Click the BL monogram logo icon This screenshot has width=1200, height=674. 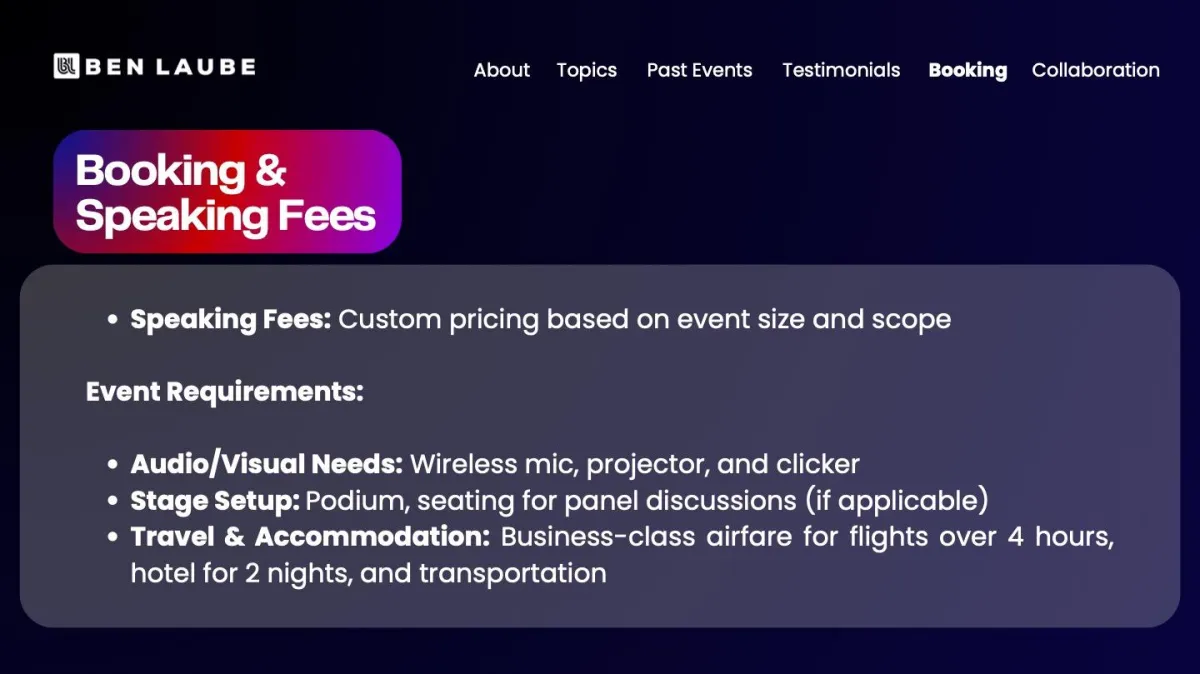click(x=67, y=66)
